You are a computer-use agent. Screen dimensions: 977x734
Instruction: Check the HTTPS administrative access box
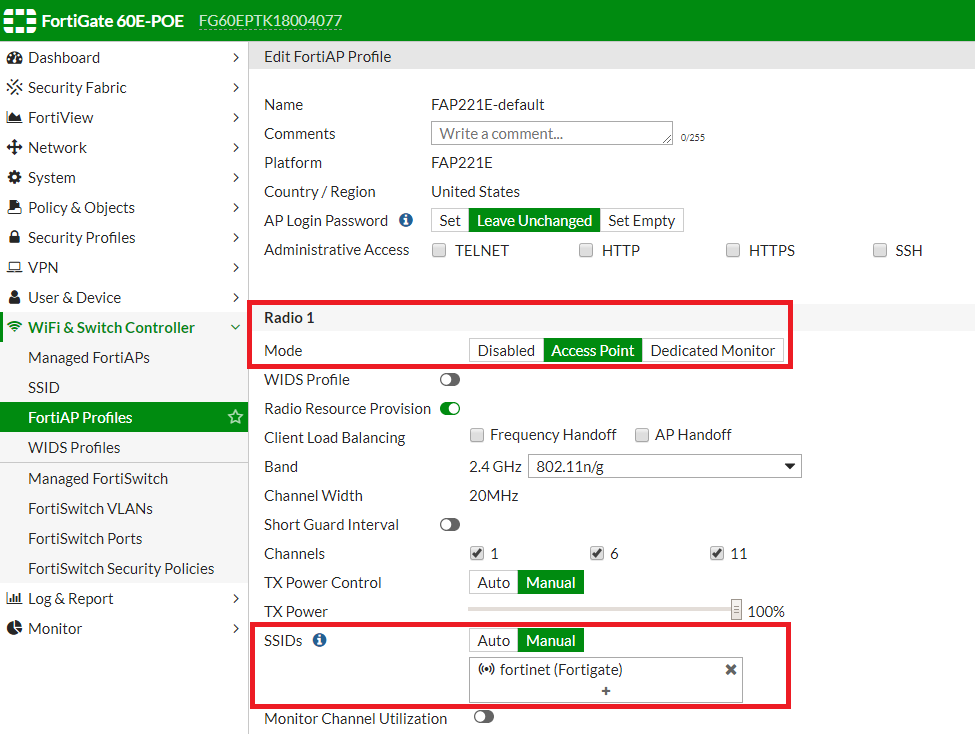pyautogui.click(x=733, y=251)
